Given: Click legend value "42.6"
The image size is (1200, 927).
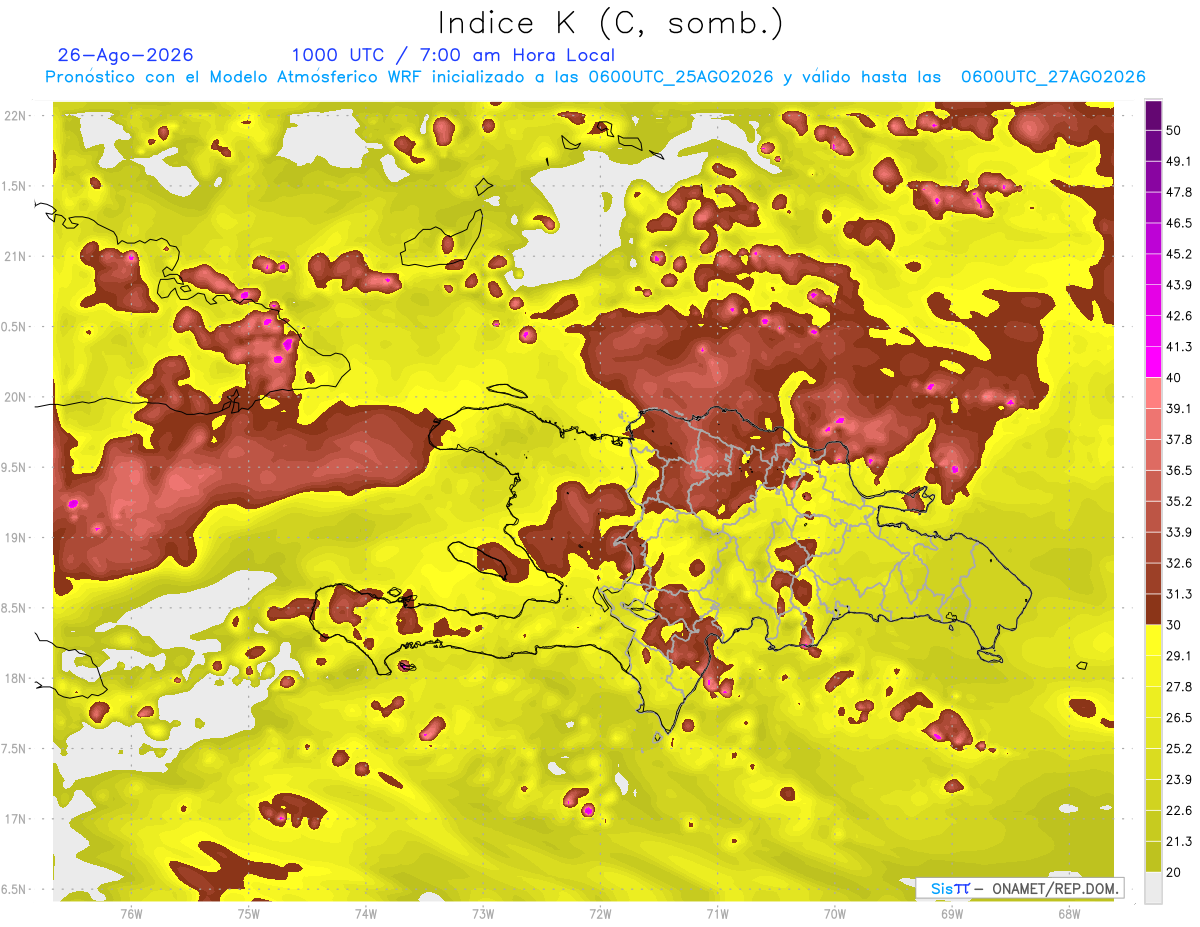Looking at the screenshot, I should (1180, 316).
